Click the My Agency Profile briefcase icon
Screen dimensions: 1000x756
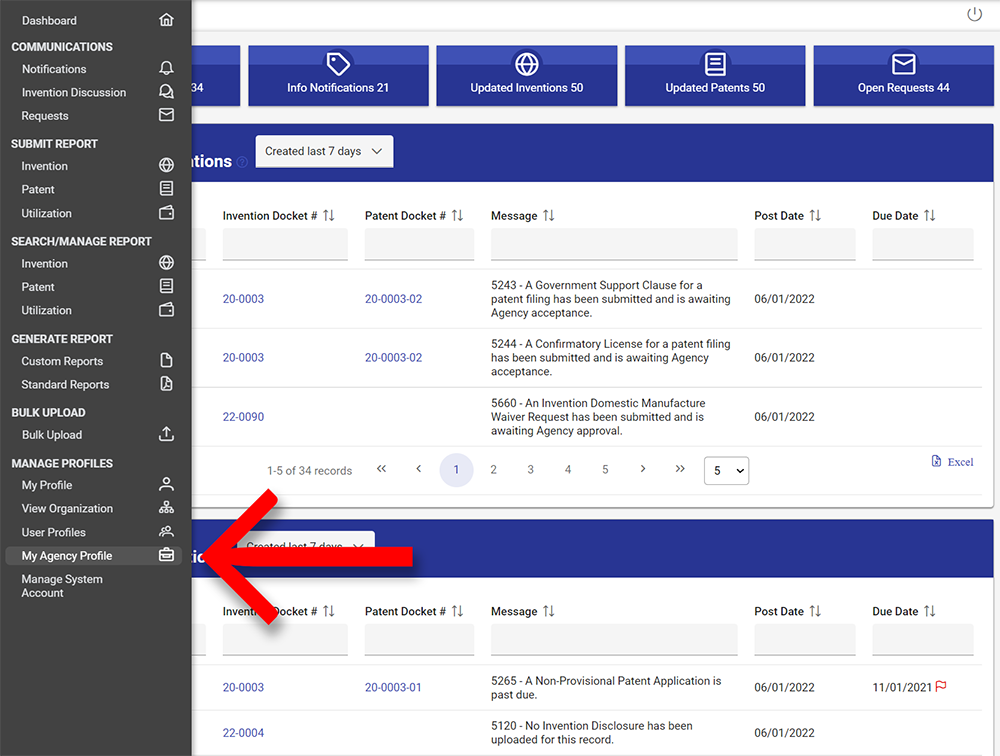point(166,556)
